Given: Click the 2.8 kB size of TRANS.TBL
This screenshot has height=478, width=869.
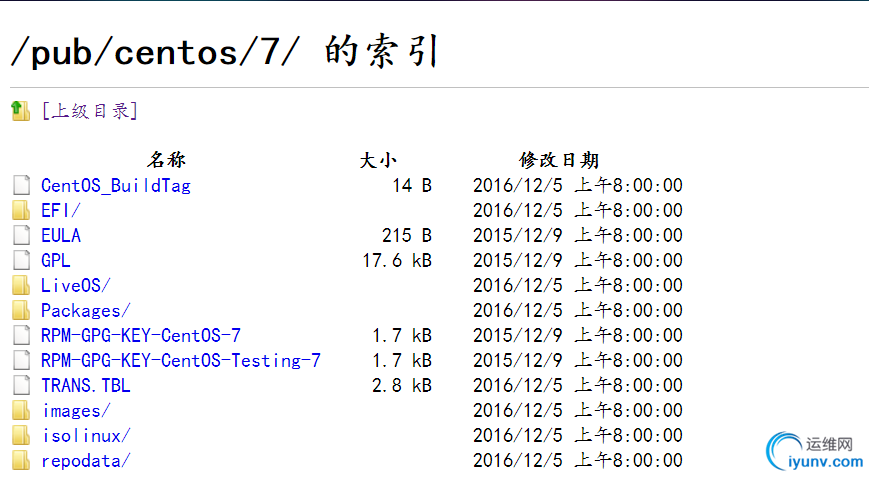Looking at the screenshot, I should click(x=402, y=385).
